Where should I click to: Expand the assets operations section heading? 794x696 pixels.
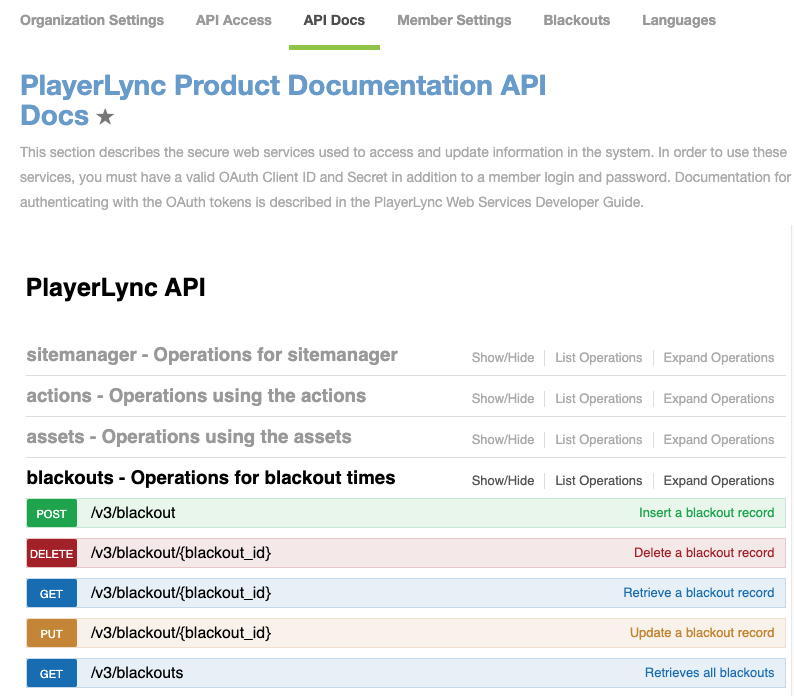[189, 437]
